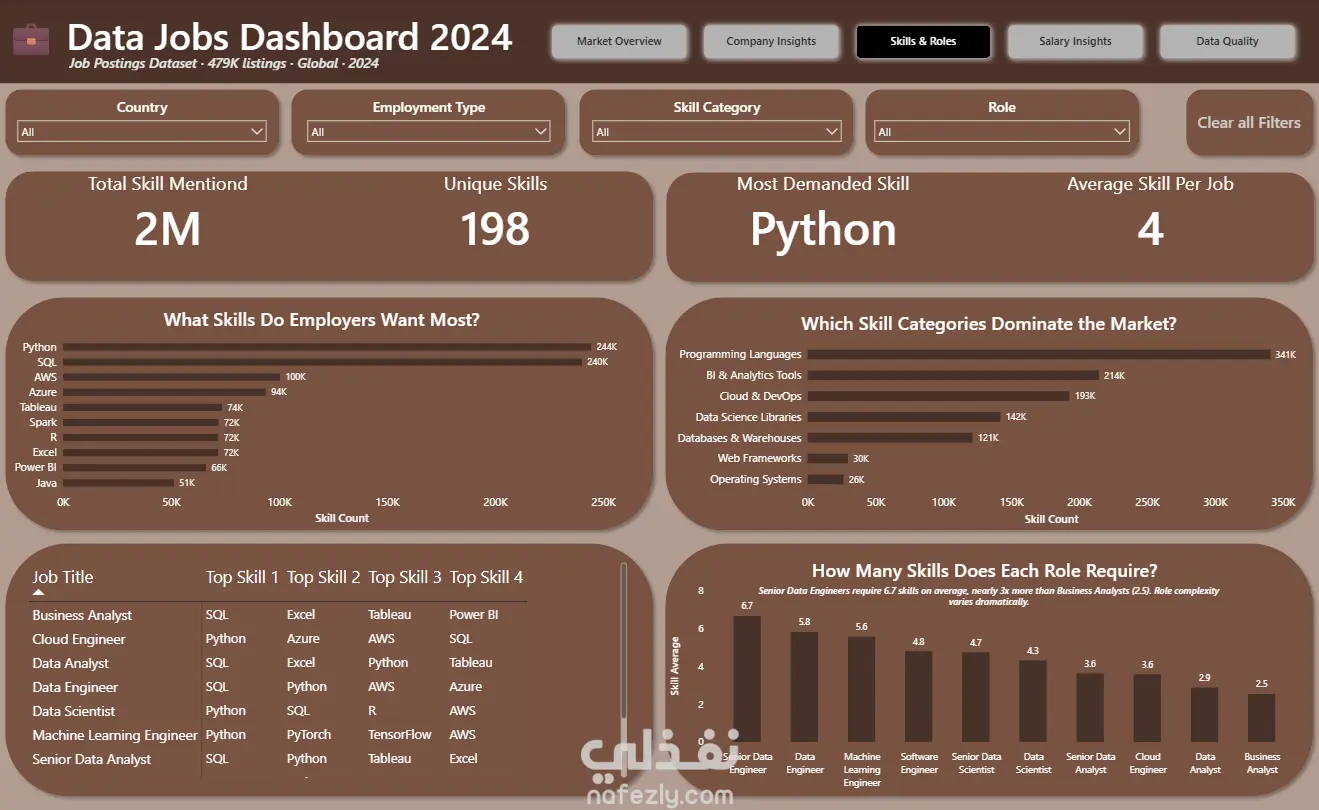
Task: Select the Machine Learning Engineer column 5.6
Action: (861, 689)
